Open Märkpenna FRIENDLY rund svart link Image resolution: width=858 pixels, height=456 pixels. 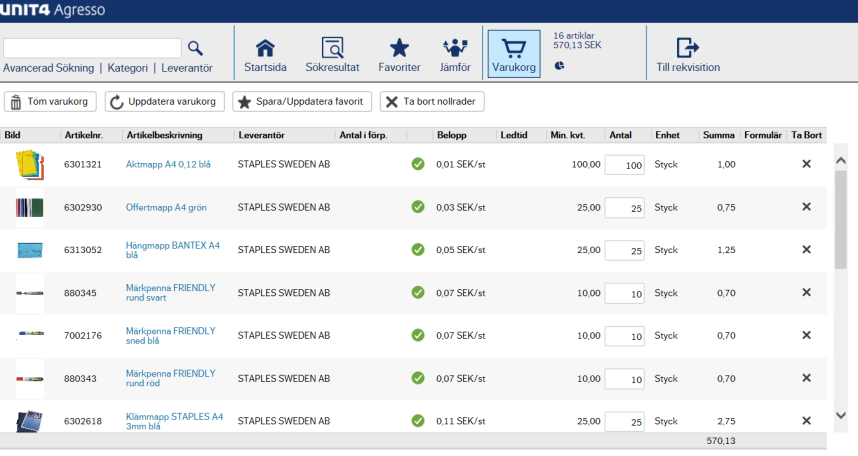(171, 293)
